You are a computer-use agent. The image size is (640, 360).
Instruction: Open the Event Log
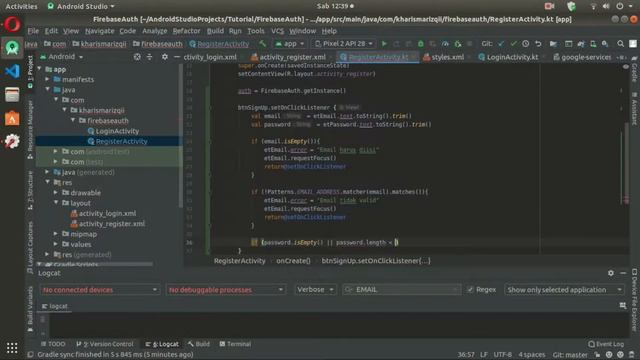tap(606, 344)
